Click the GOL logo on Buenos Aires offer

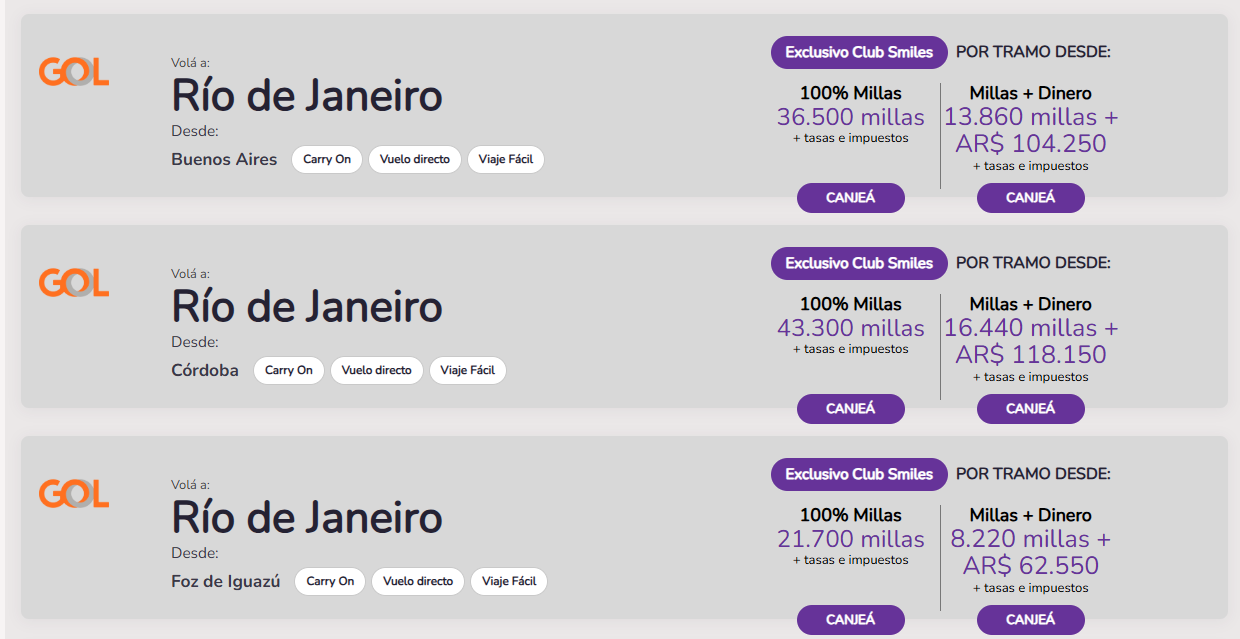(x=74, y=72)
